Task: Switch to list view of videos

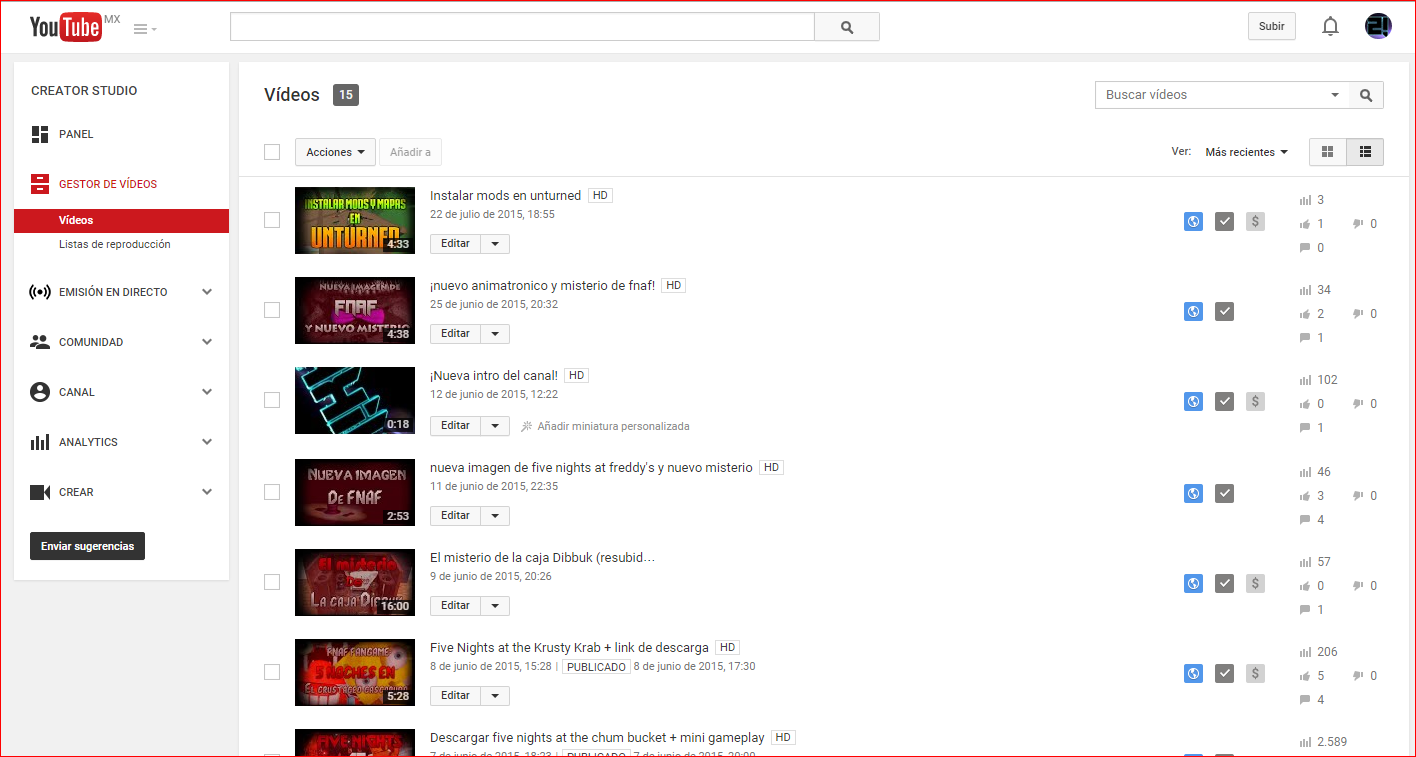Action: [1365, 152]
